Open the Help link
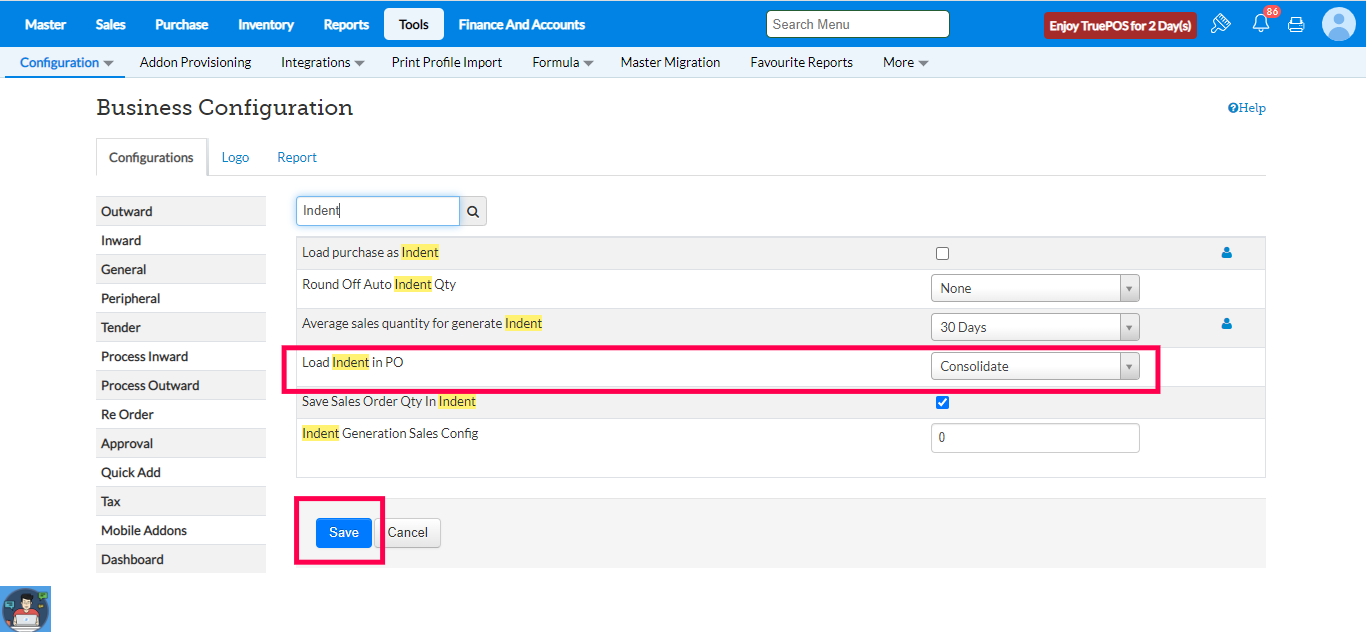The image size is (1366, 632). coord(1247,108)
